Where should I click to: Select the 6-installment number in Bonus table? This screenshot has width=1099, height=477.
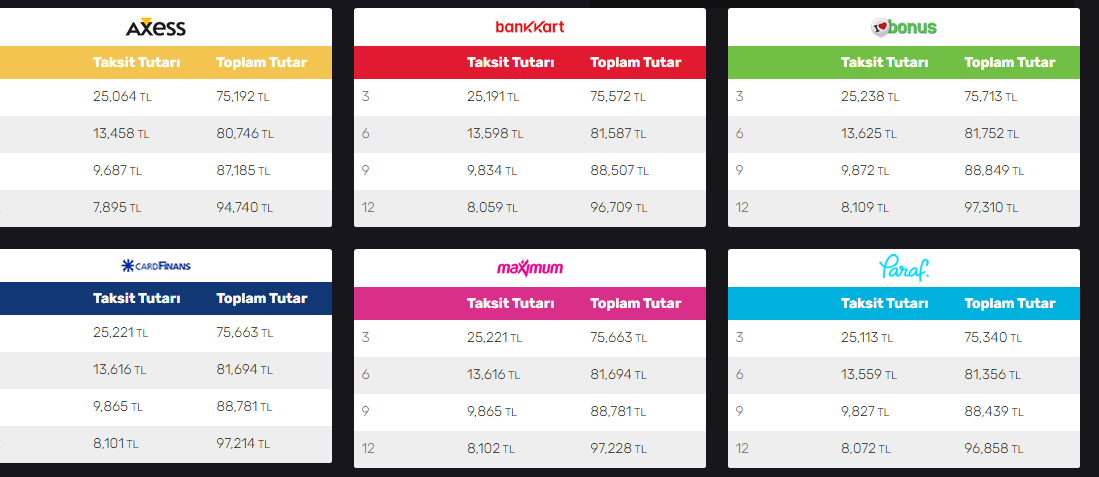[740, 134]
